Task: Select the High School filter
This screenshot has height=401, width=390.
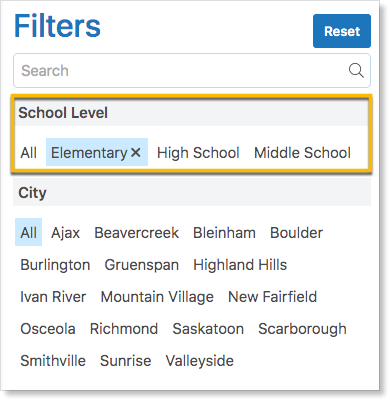Action: point(198,153)
